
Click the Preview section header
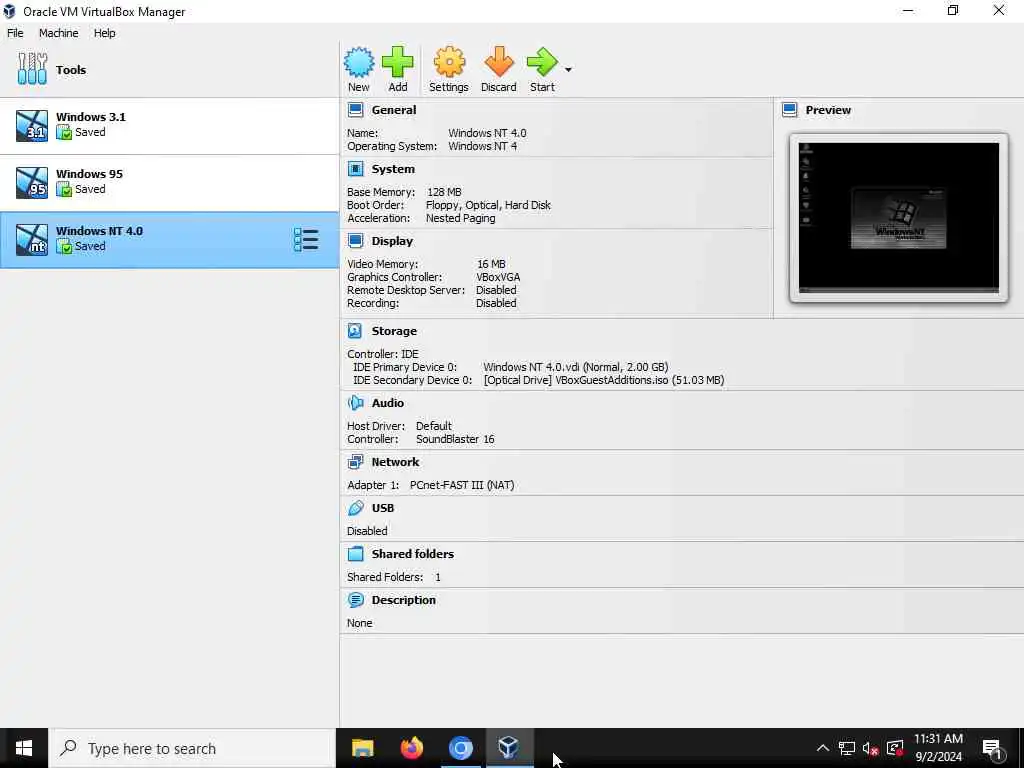pos(828,110)
